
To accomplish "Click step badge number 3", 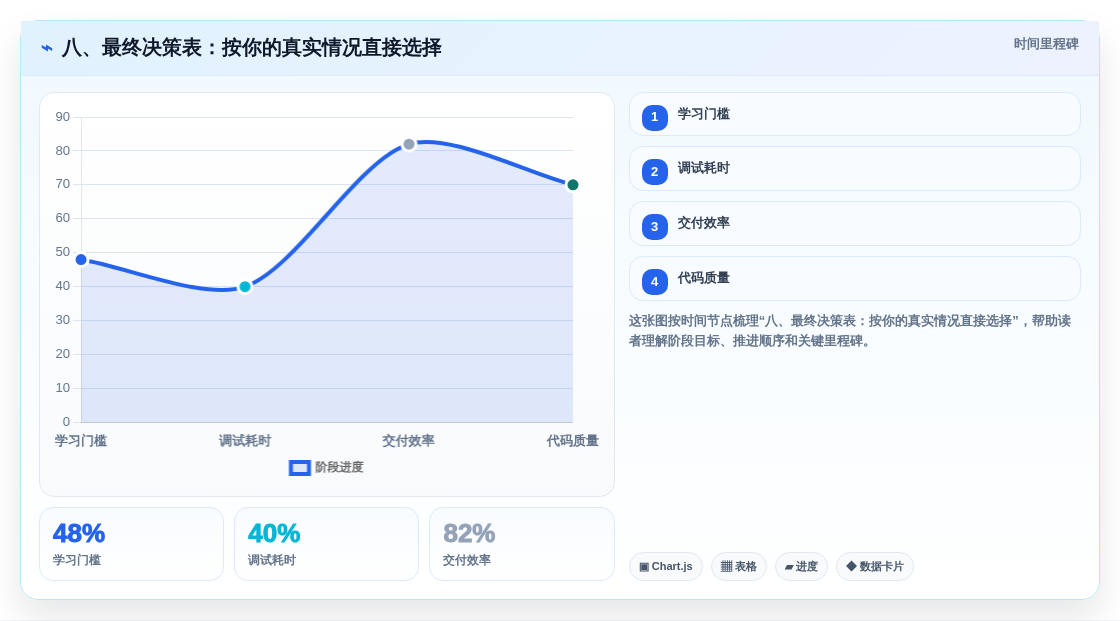I will (654, 227).
